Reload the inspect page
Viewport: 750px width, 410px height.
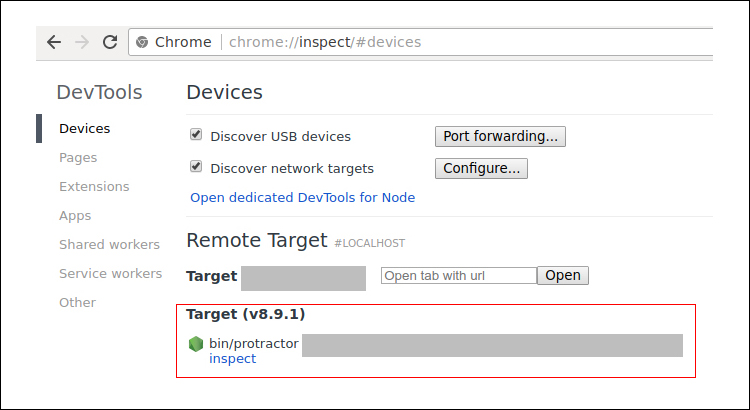click(x=110, y=42)
